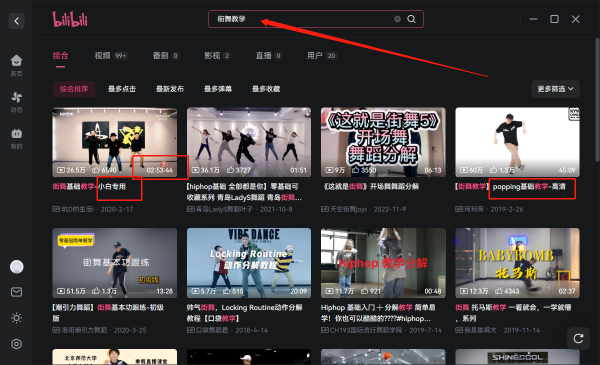Open the 街舞基本功跟练 thumbnail
This screenshot has height=365, width=600.
pyautogui.click(x=115, y=263)
